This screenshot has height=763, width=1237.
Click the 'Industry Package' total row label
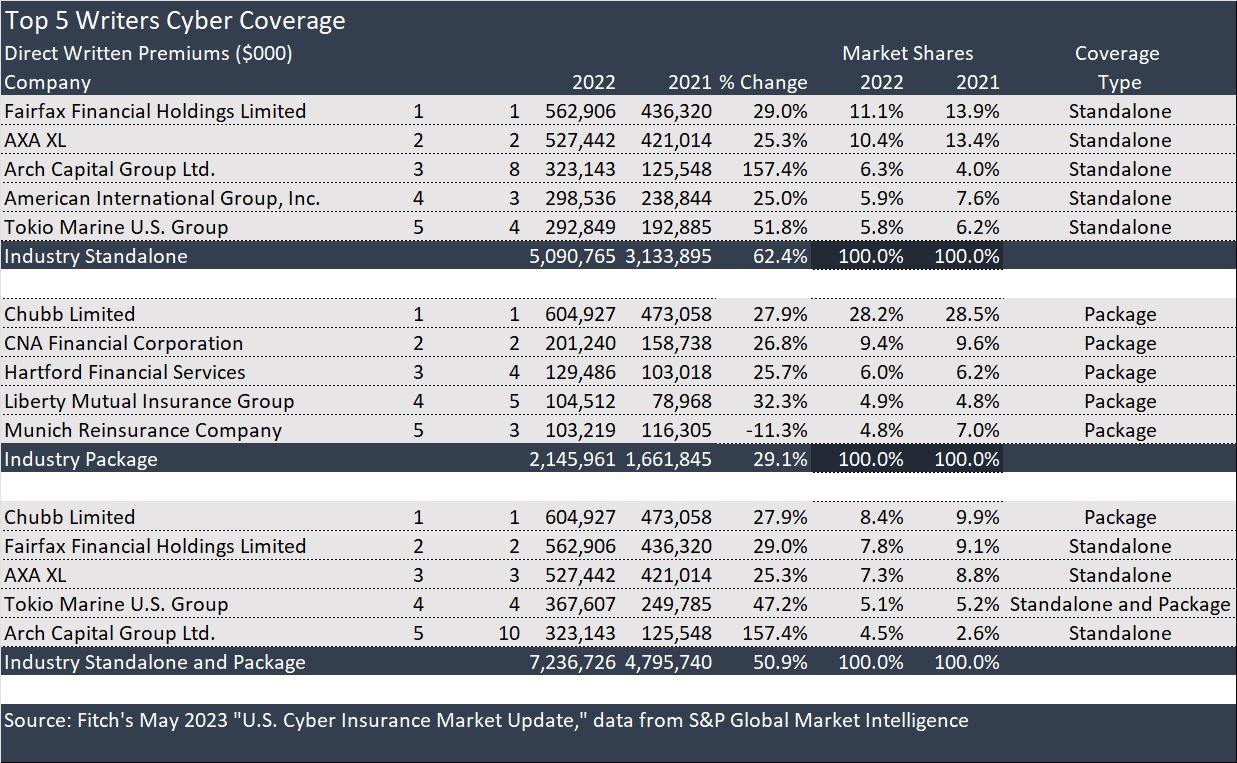click(x=81, y=459)
